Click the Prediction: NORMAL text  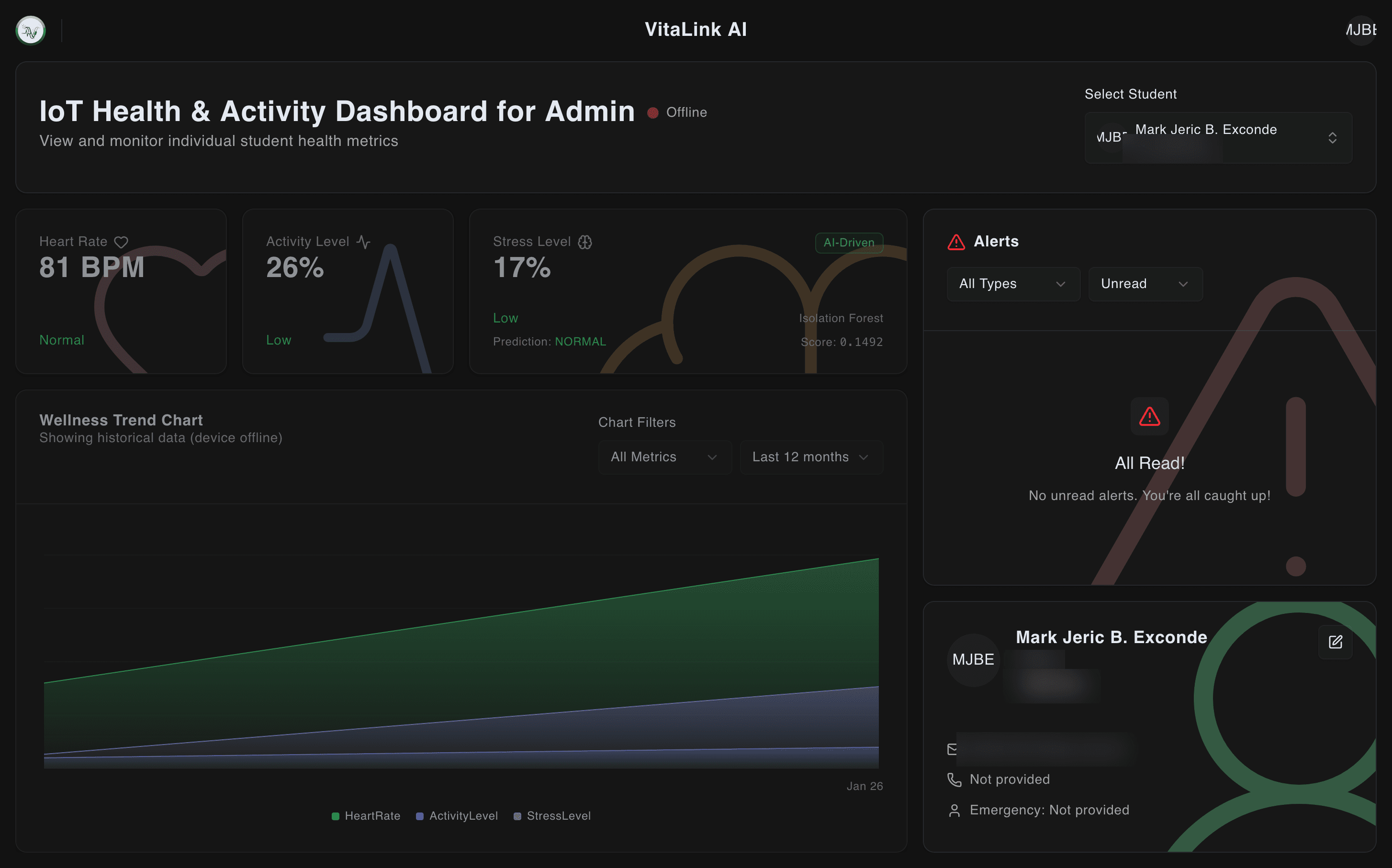pyautogui.click(x=550, y=342)
